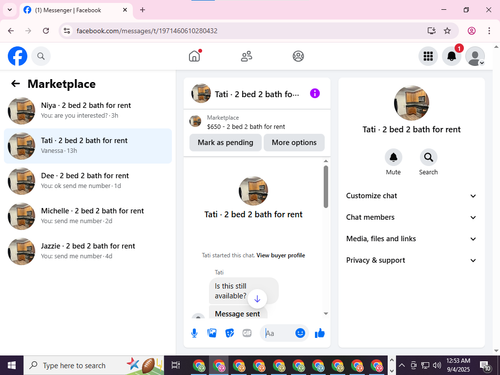This screenshot has width=500, height=375.
Task: Attach a photo file icon
Action: pos(212,333)
